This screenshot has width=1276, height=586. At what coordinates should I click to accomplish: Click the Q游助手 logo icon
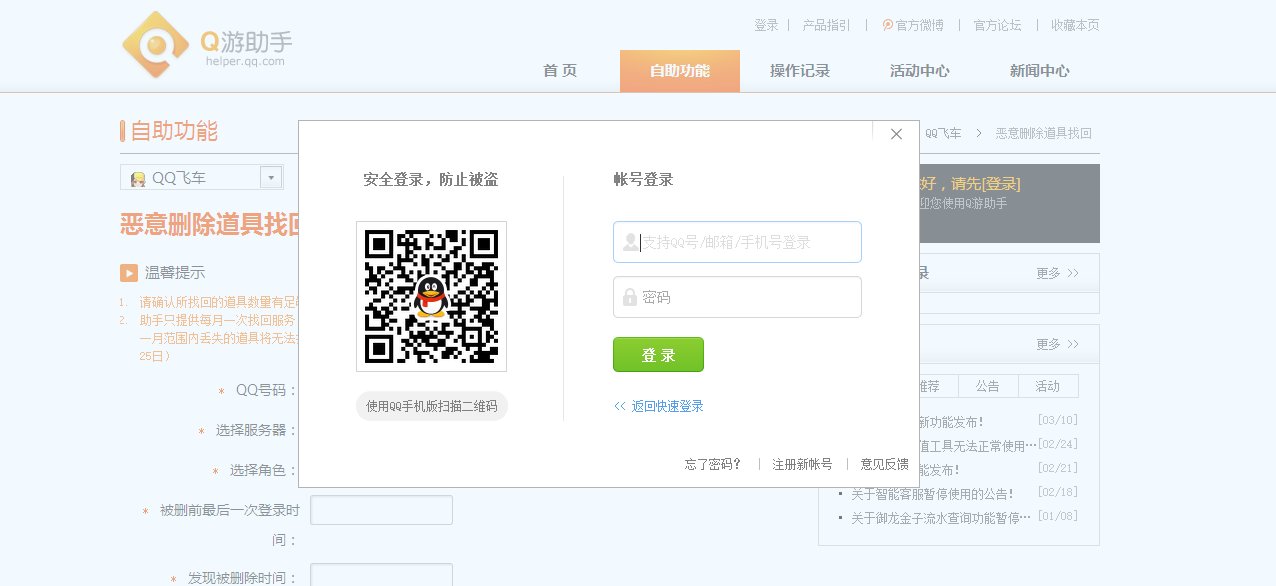click(x=155, y=44)
